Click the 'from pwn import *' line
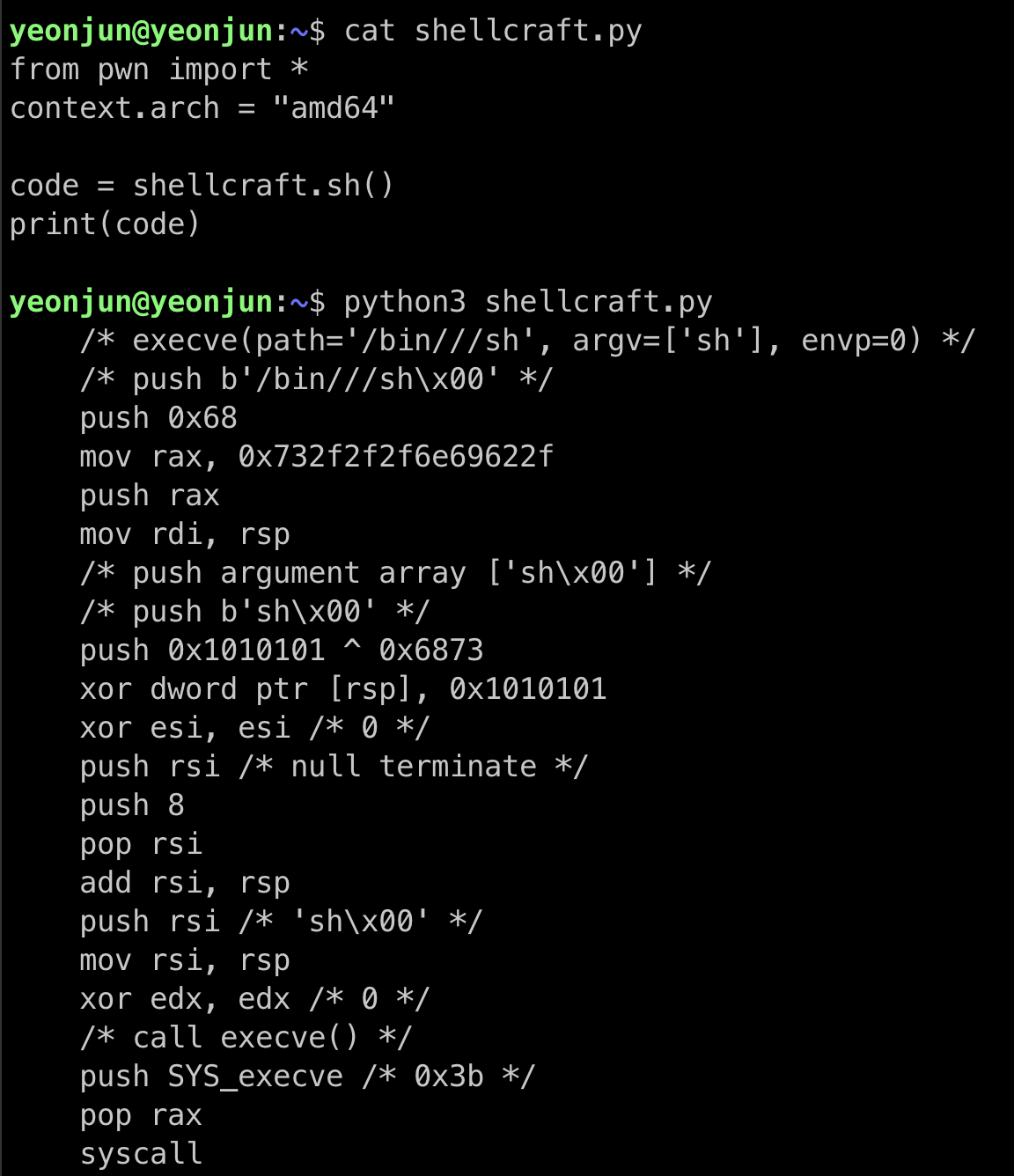The height and width of the screenshot is (1176, 1014). 159,70
